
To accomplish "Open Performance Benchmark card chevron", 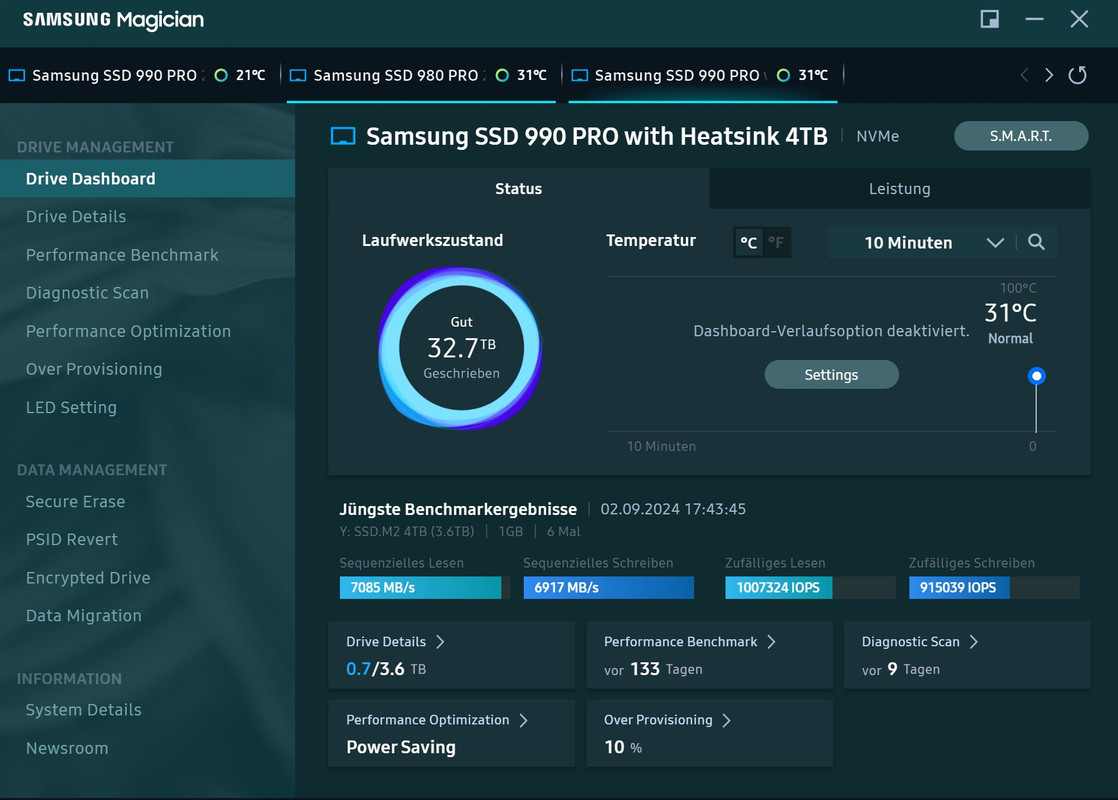I will 771,642.
